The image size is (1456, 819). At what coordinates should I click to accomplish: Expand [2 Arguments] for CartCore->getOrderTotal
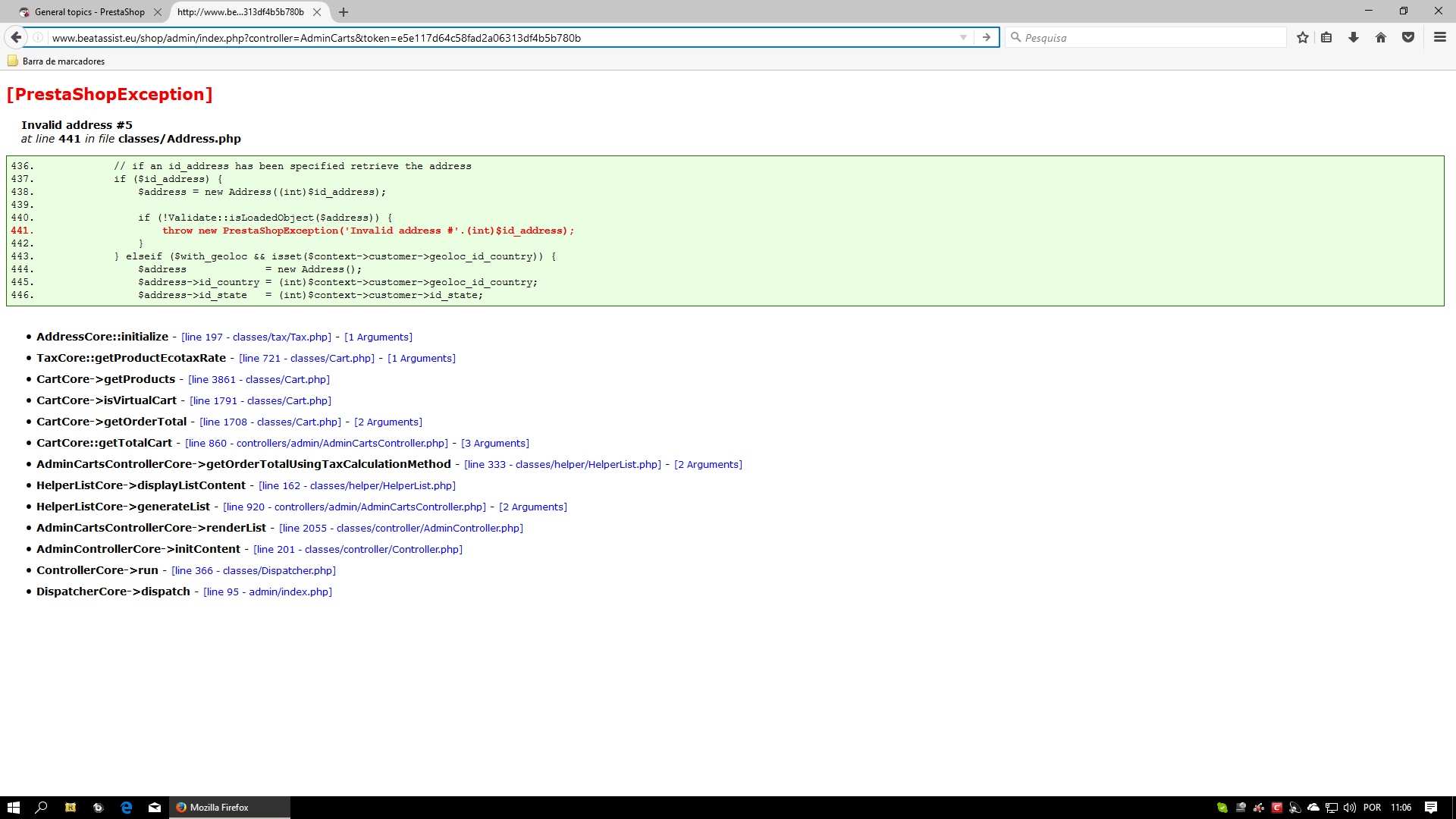(x=388, y=422)
